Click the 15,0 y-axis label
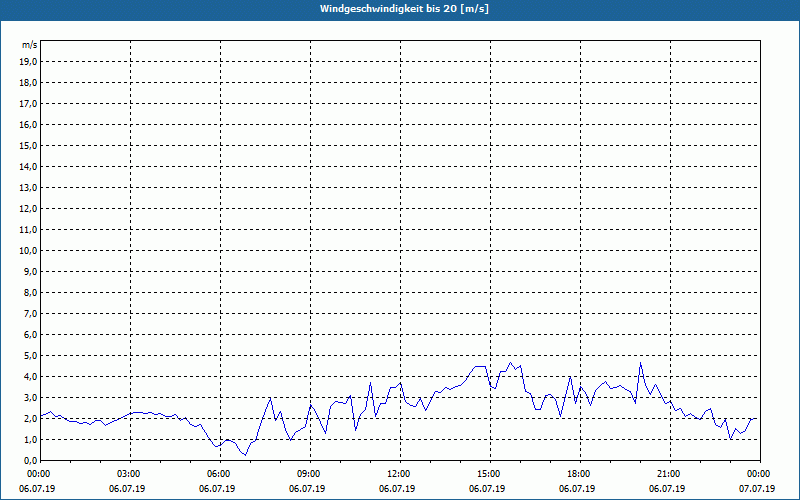The height and width of the screenshot is (500, 800). pyautogui.click(x=29, y=145)
